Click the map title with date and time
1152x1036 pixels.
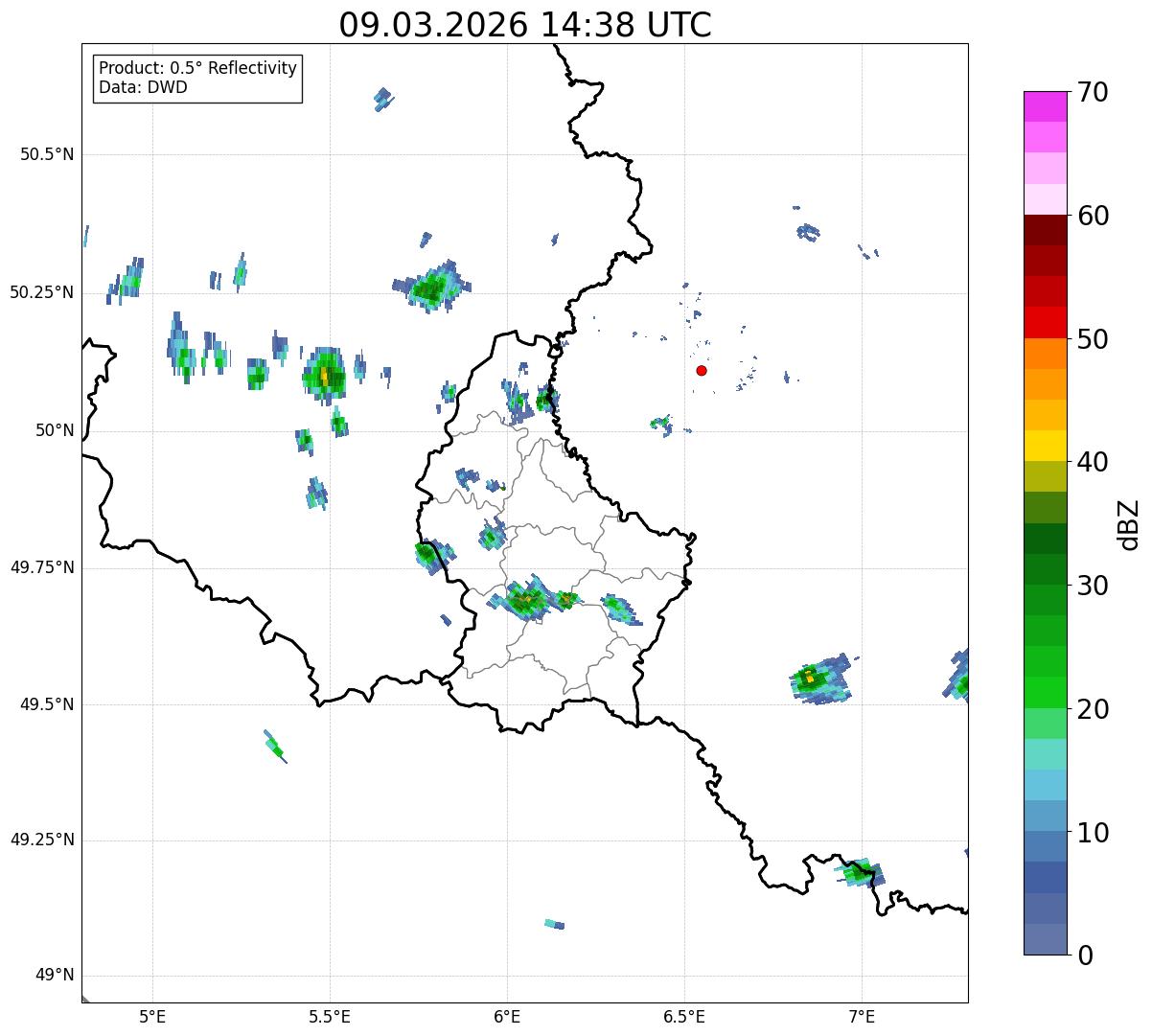pos(525,25)
